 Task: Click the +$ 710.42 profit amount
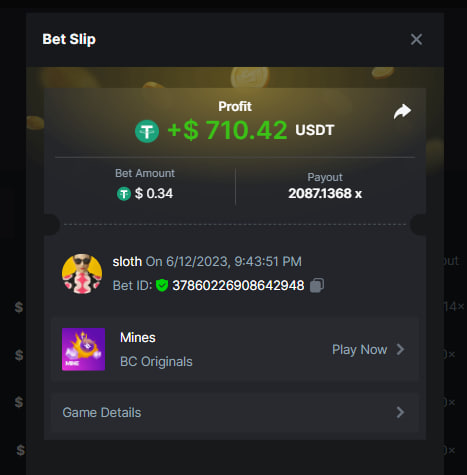tap(227, 130)
